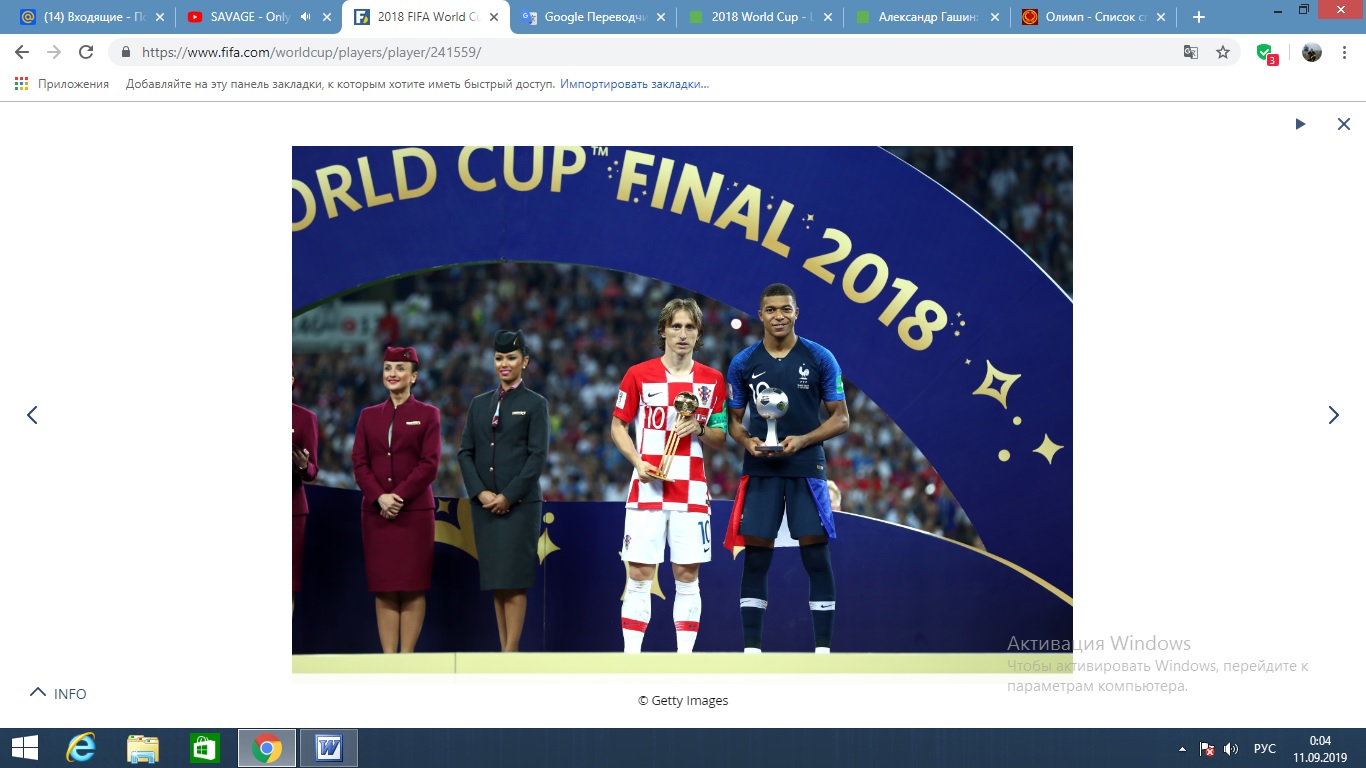Image resolution: width=1366 pixels, height=768 pixels.
Task: Switch to Word on the taskbar
Action: (328, 748)
